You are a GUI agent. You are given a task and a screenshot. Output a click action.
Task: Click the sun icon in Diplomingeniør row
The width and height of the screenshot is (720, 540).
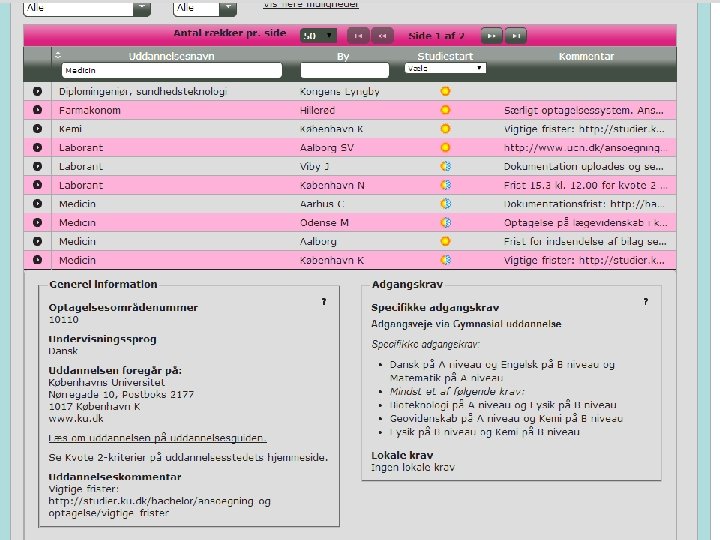pos(445,91)
